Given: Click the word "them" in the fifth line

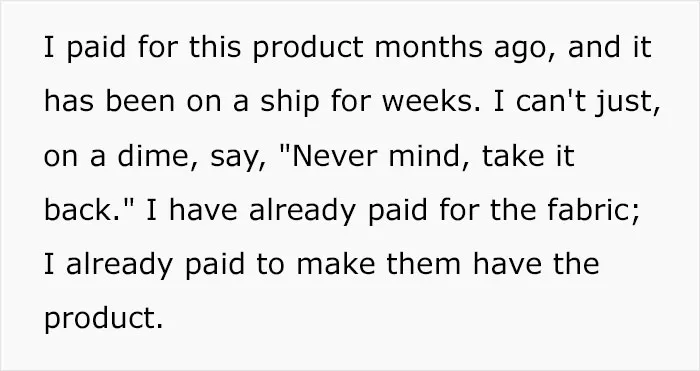Looking at the screenshot, I should coord(424,264).
